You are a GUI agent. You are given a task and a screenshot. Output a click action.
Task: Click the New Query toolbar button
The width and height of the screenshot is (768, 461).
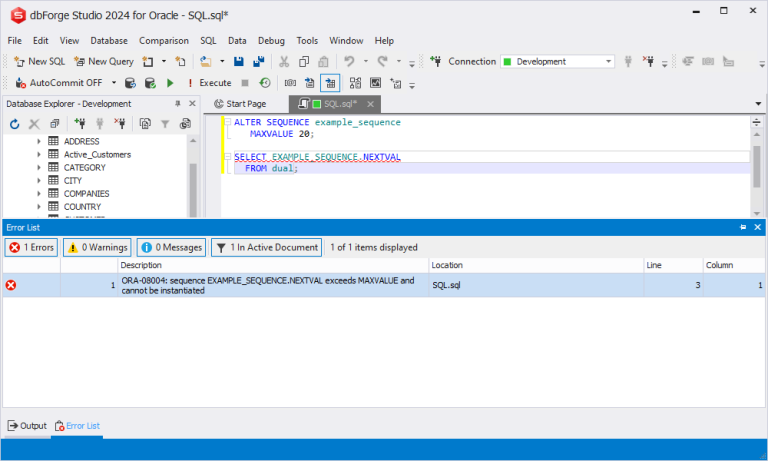(x=103, y=61)
